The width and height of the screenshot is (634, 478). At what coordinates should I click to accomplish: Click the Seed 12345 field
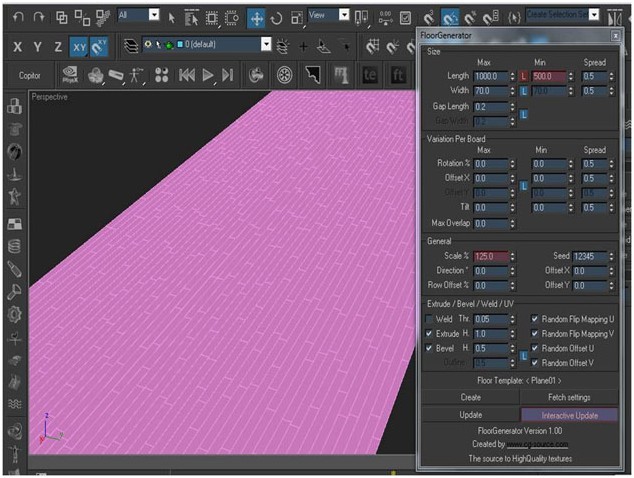[590, 256]
